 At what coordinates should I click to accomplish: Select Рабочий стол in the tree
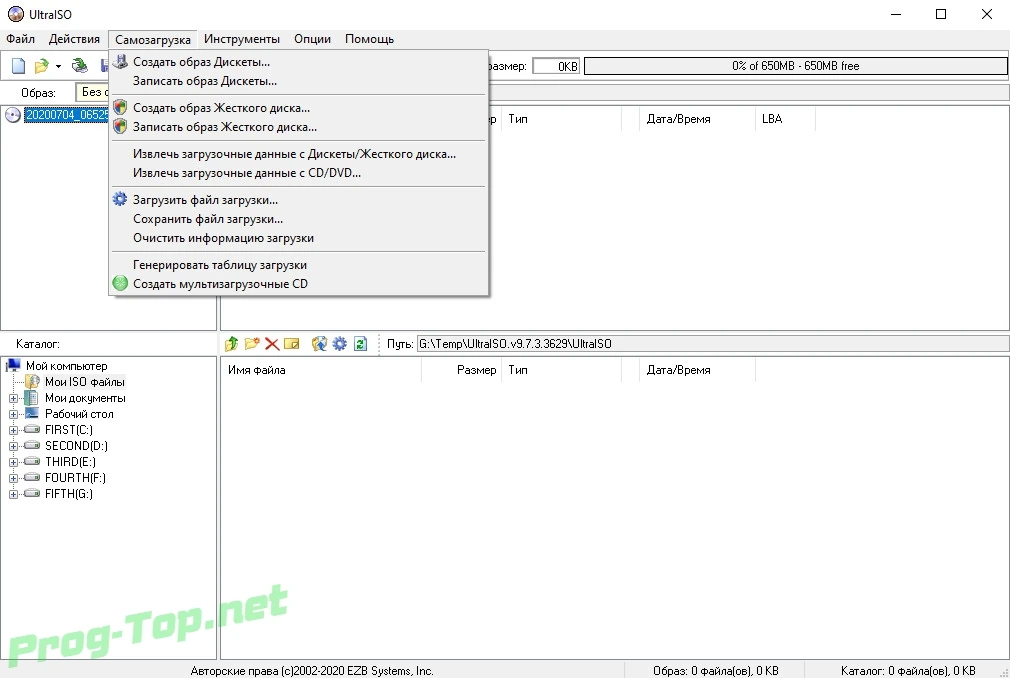79,414
